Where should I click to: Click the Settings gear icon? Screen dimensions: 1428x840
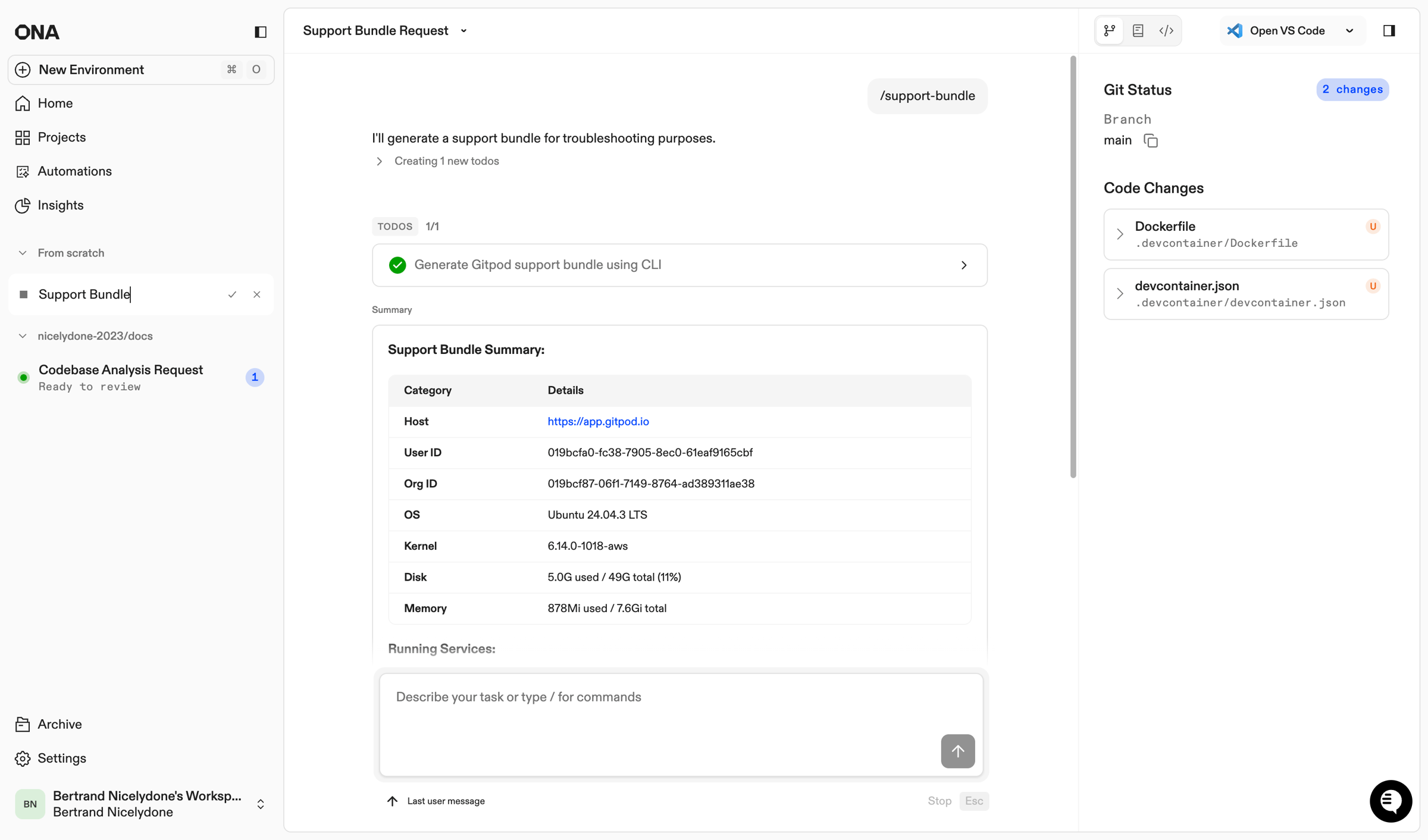point(23,758)
